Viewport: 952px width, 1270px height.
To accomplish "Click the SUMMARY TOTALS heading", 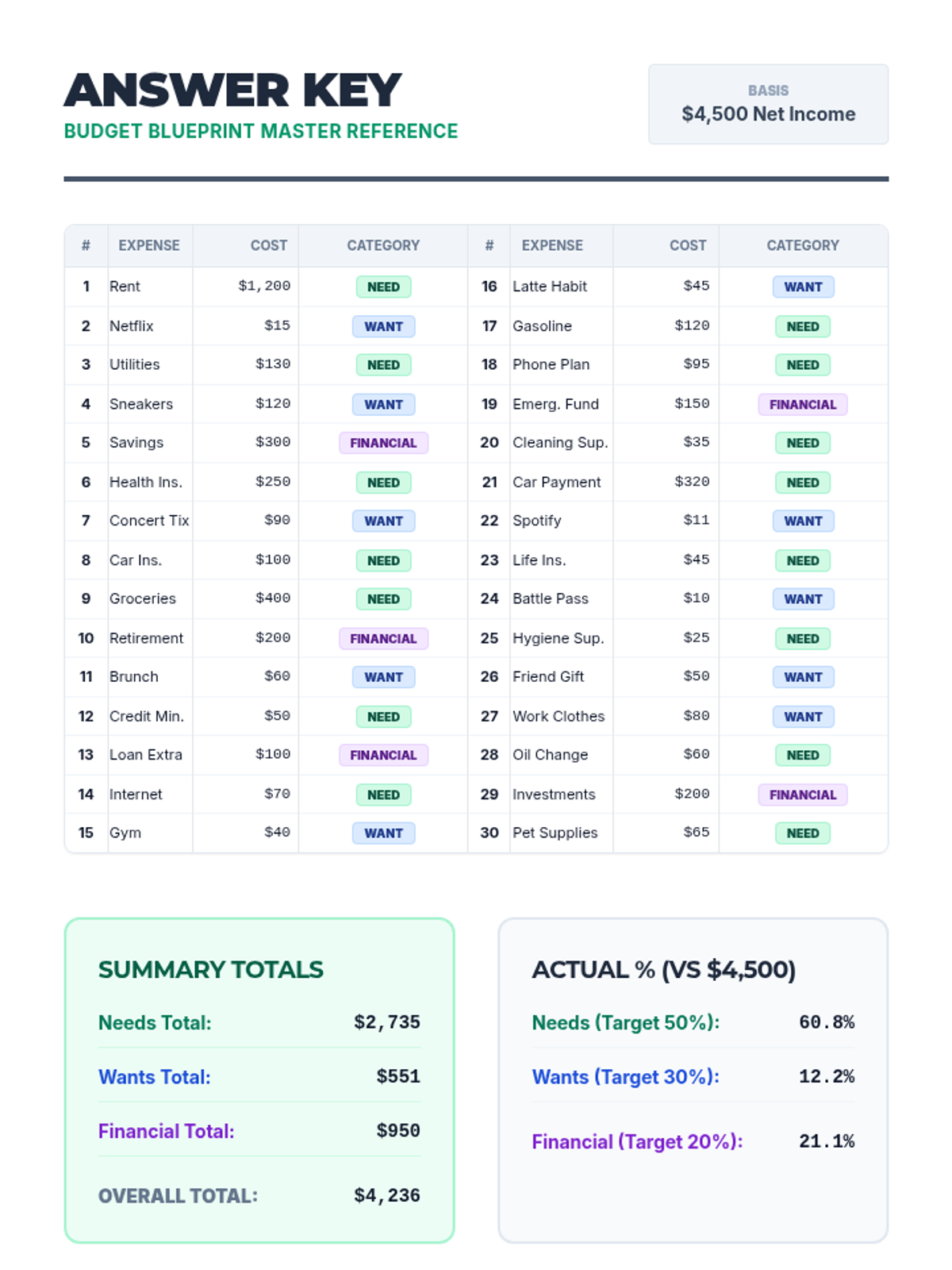I will pyautogui.click(x=211, y=969).
